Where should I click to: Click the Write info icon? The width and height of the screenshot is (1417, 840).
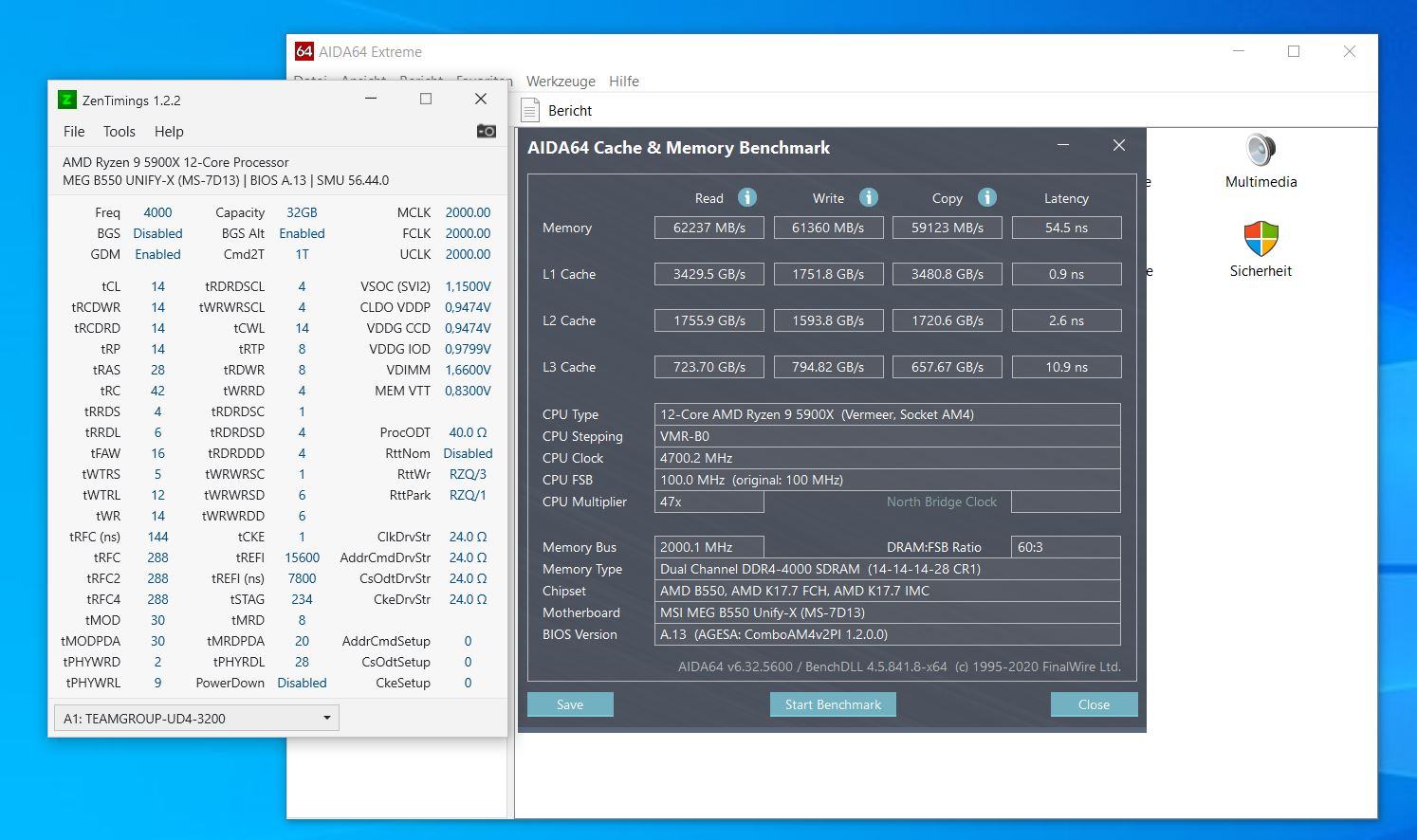pyautogui.click(x=868, y=197)
